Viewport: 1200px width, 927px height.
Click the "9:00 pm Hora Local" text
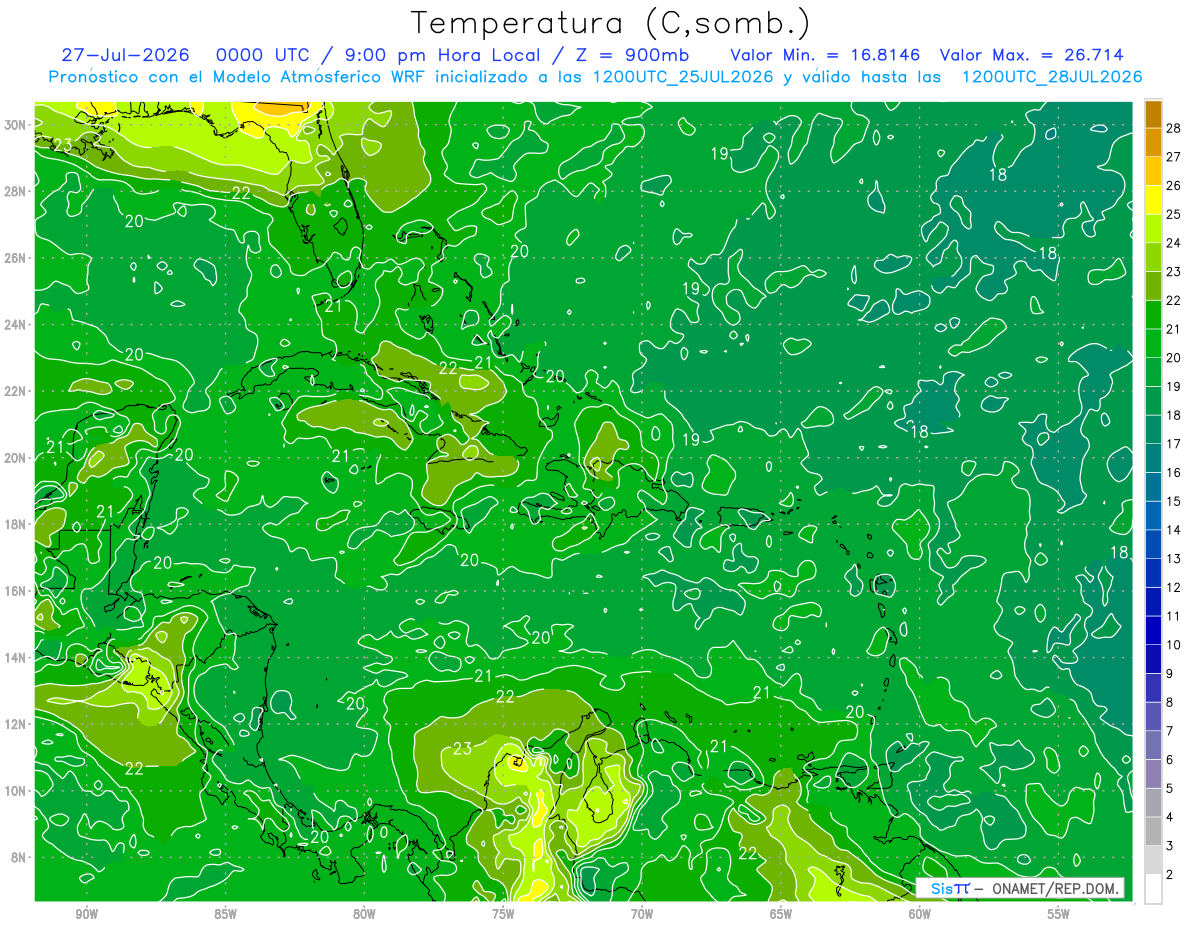445,55
